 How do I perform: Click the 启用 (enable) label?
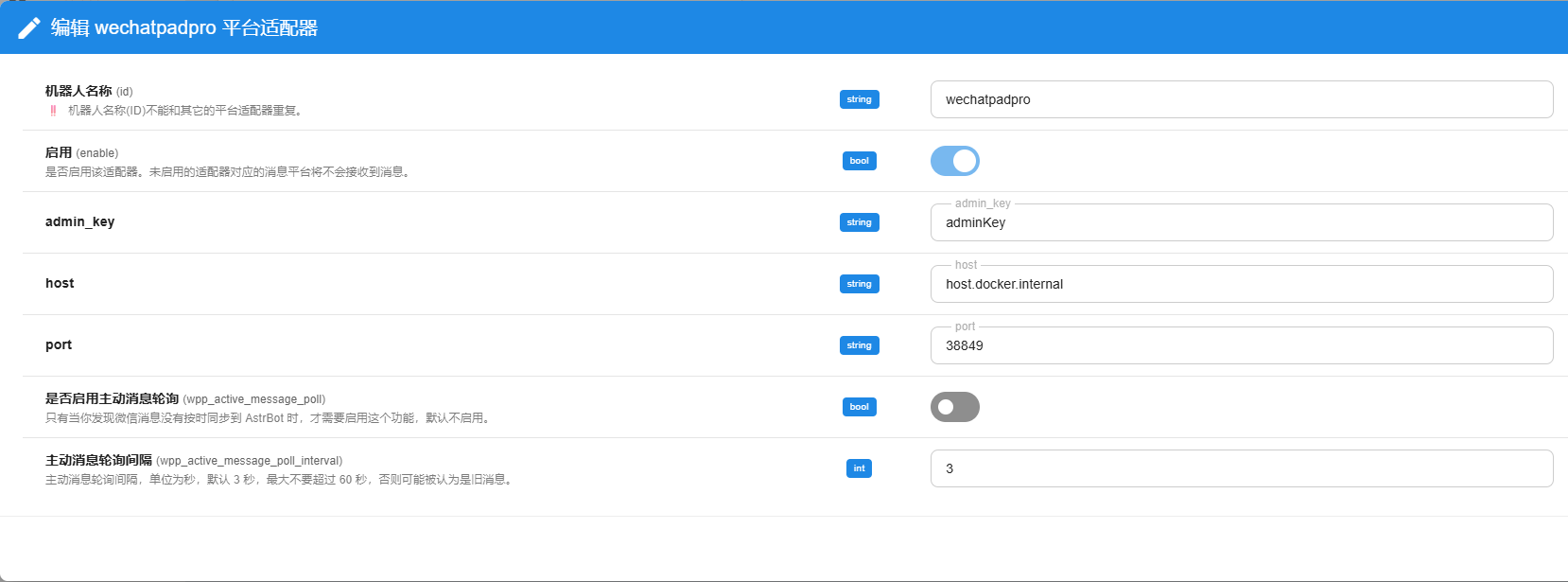point(82,152)
